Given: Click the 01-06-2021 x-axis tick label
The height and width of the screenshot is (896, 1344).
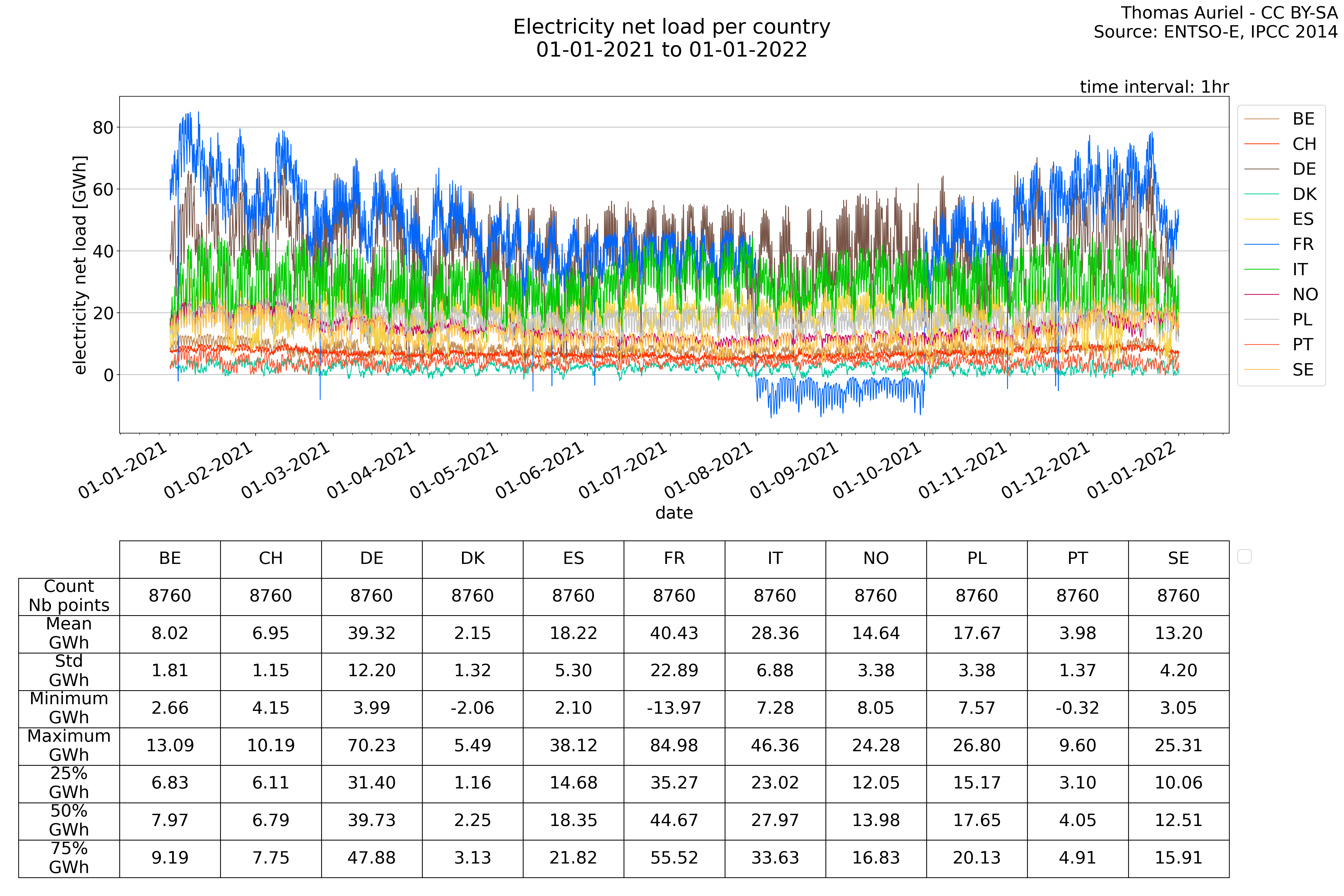Looking at the screenshot, I should [x=540, y=470].
